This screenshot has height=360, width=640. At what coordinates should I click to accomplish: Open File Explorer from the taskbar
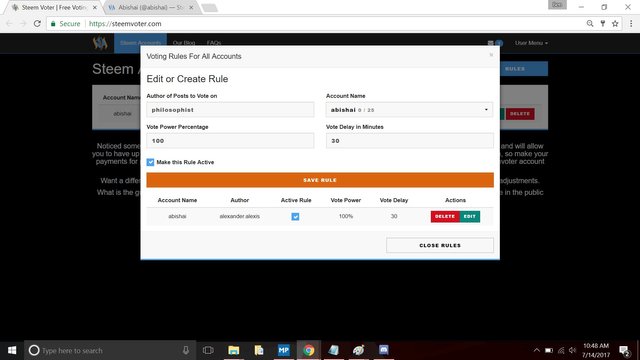(x=233, y=350)
